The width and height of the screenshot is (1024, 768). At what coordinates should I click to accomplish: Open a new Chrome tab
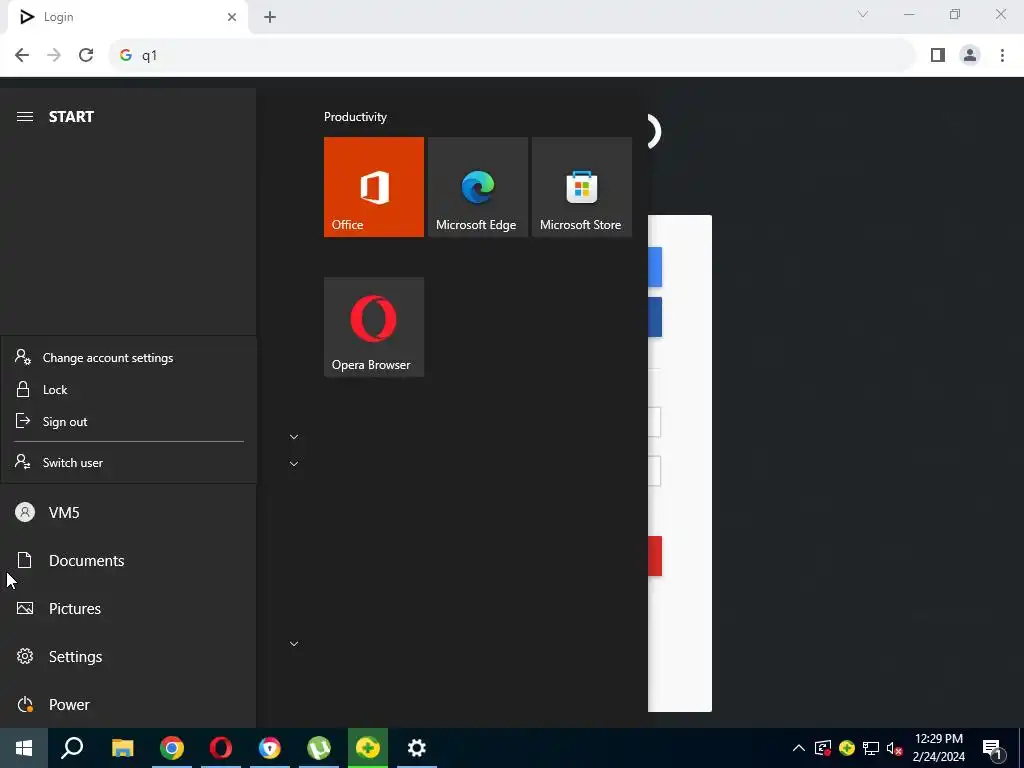click(270, 17)
